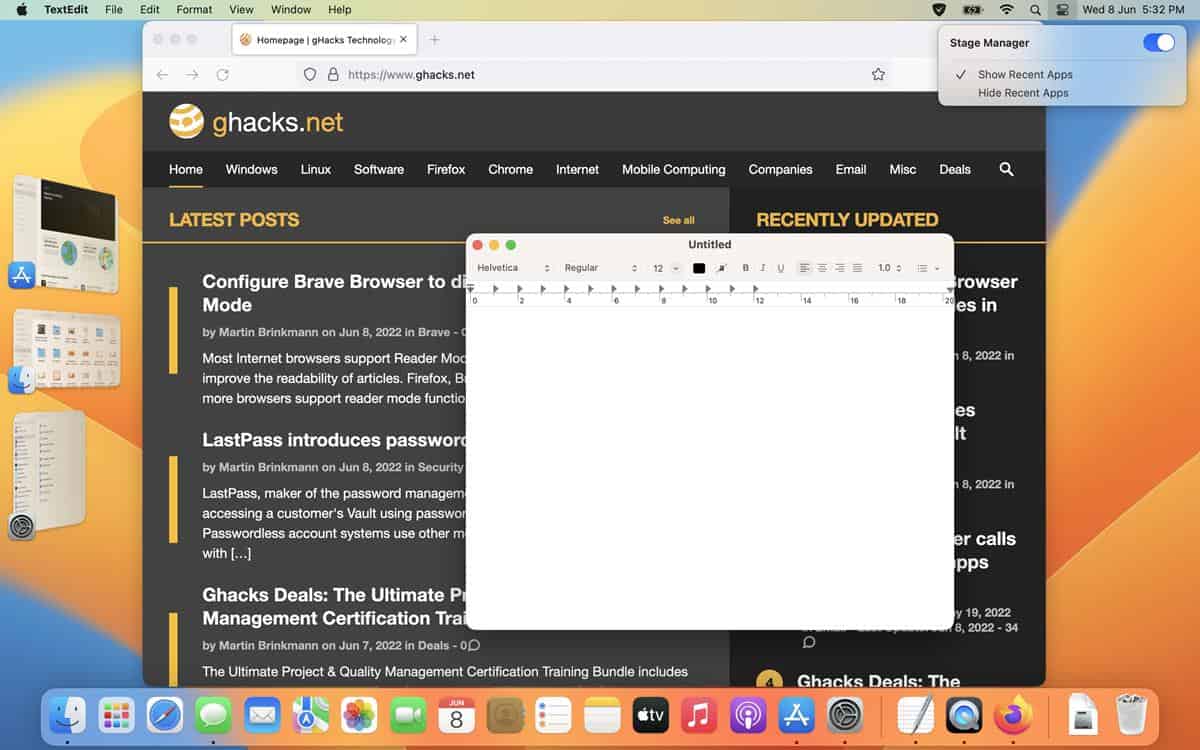
Task: Click the search magnifier on ghacks navigation
Action: pos(1006,169)
